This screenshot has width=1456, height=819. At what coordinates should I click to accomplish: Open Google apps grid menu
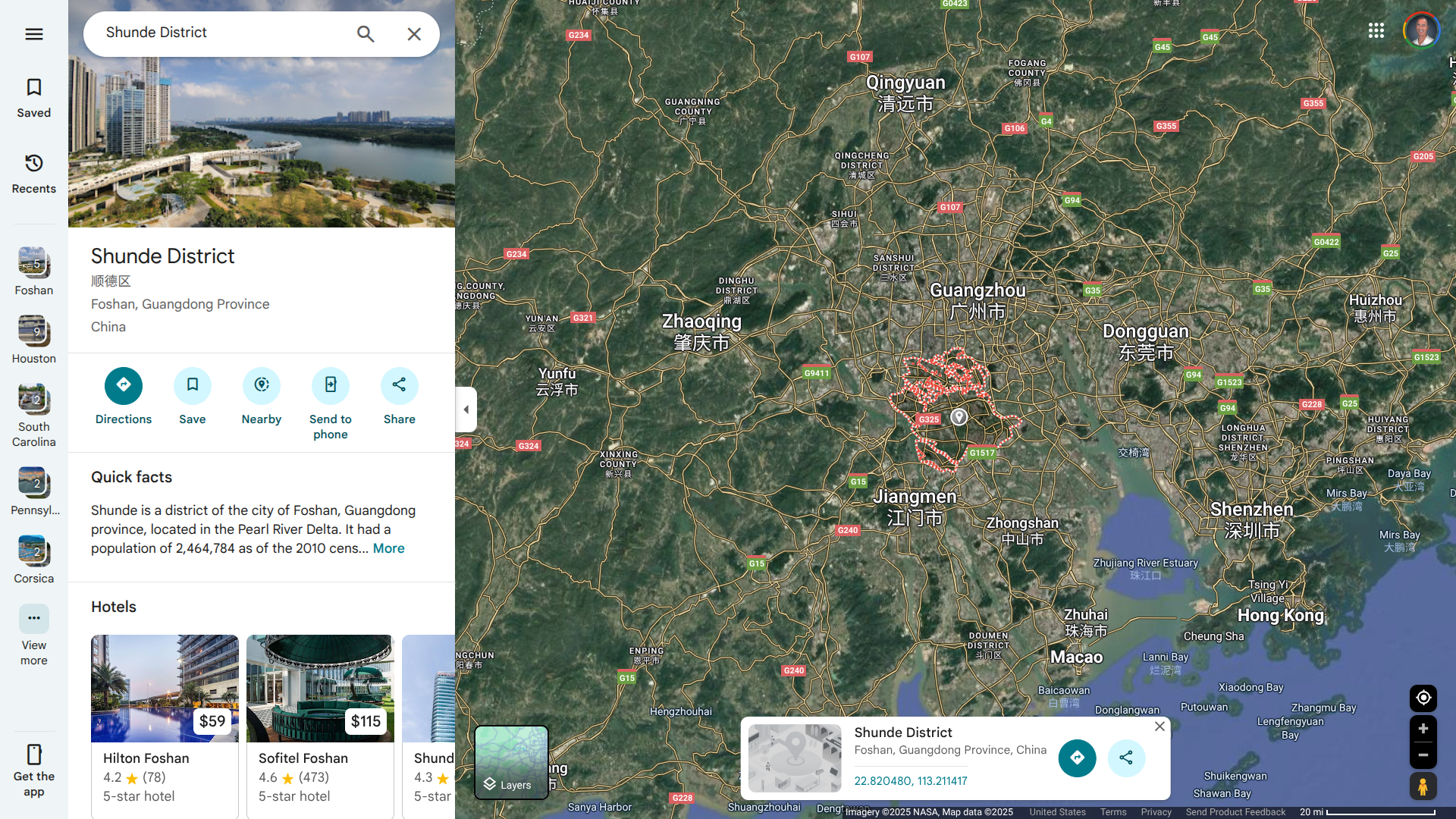coord(1376,30)
